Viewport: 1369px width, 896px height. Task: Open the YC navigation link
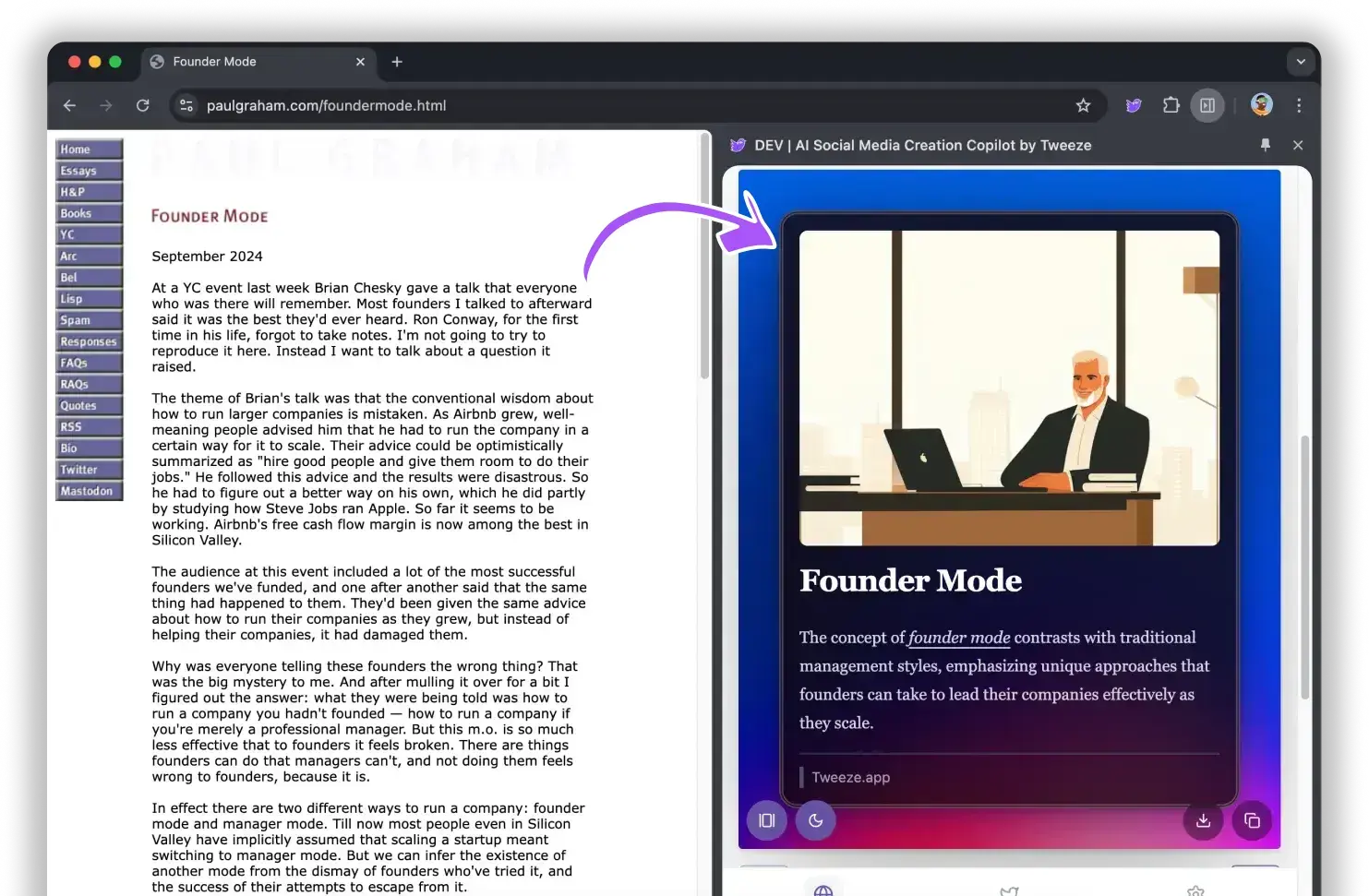coord(89,234)
